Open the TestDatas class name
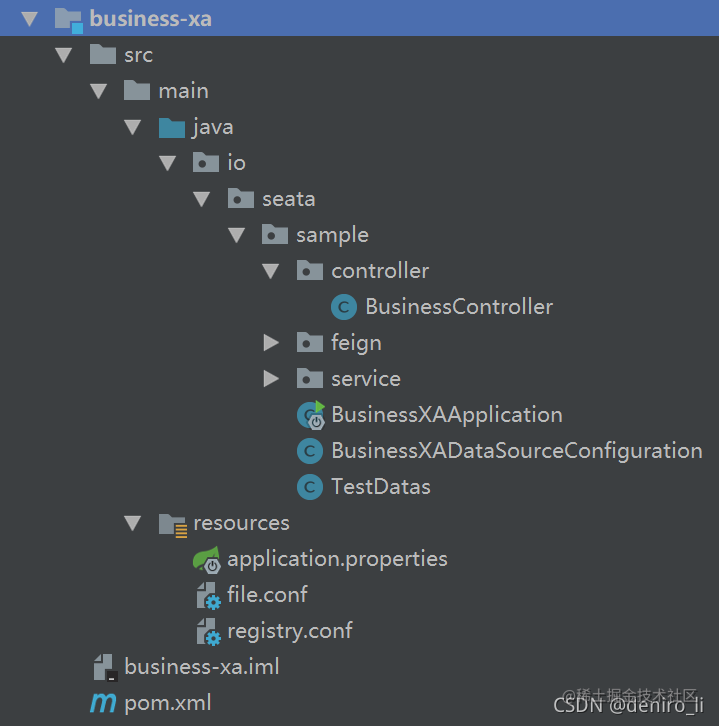This screenshot has height=726, width=719. [381, 487]
